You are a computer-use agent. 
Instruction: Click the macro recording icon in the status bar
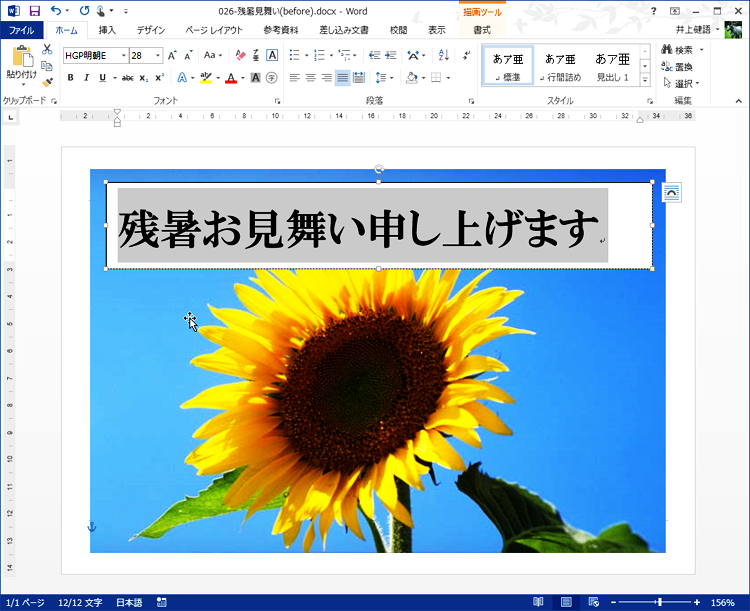162,602
